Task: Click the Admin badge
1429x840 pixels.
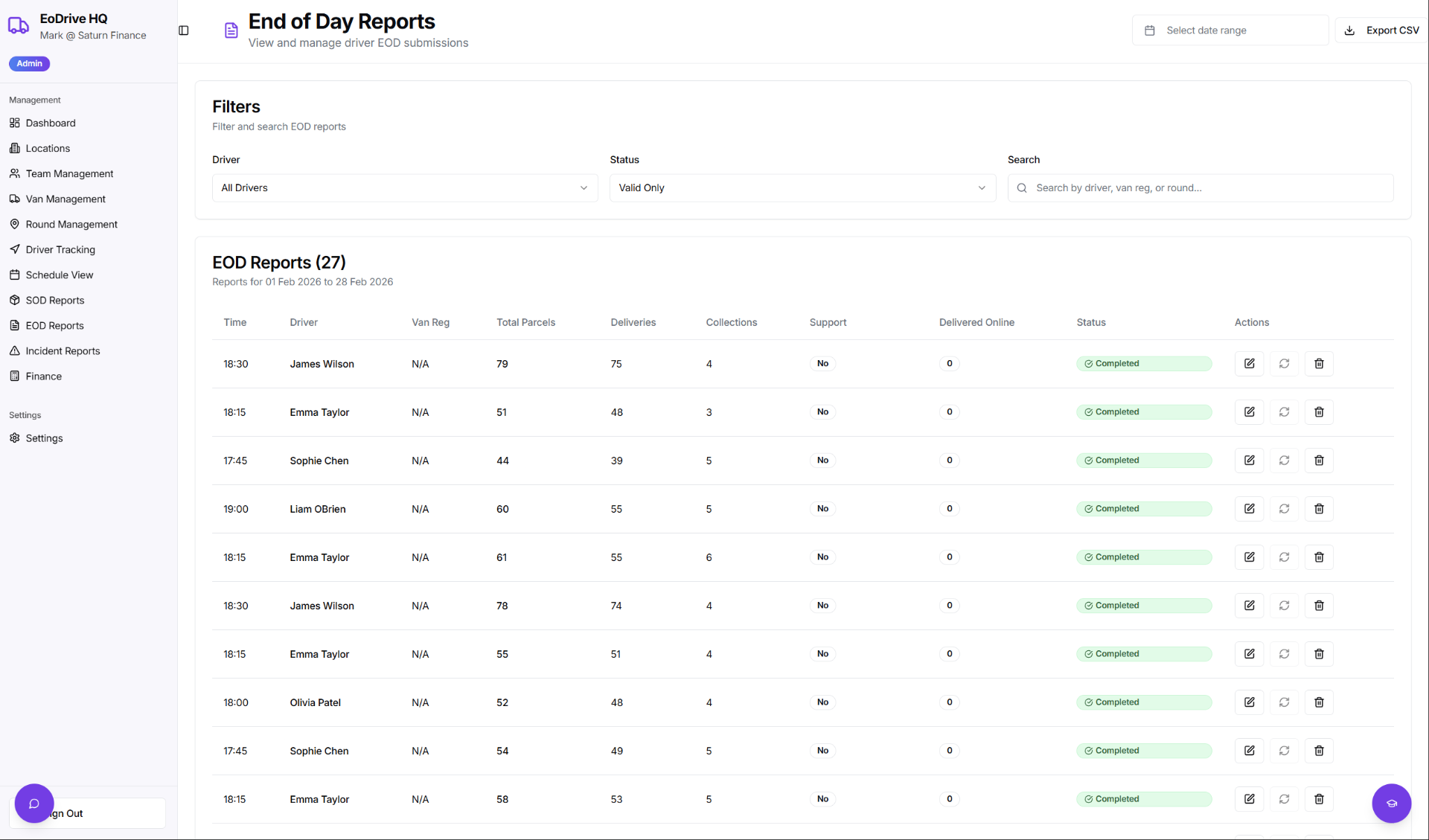Action: [29, 64]
